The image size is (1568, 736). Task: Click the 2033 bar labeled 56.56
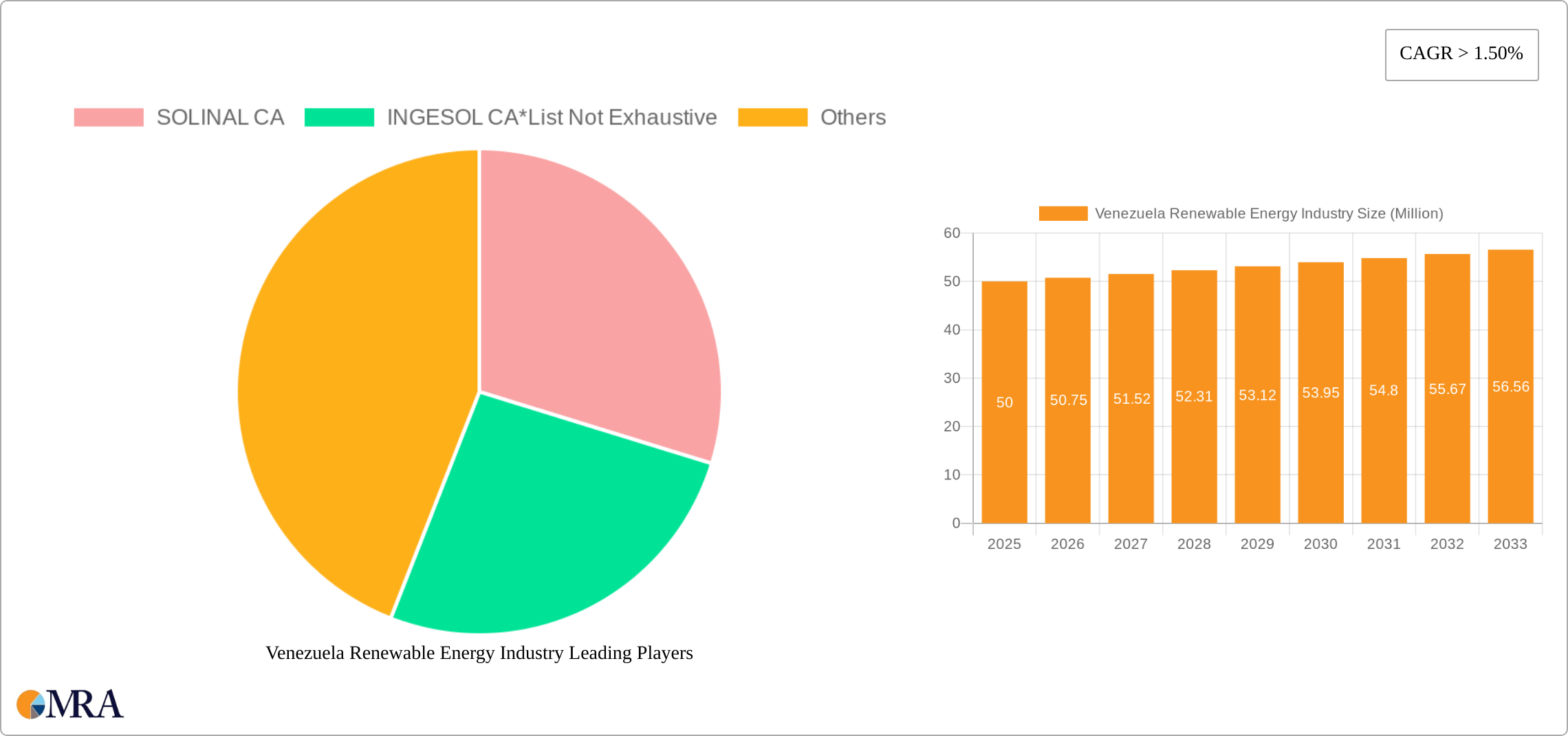(x=1510, y=387)
